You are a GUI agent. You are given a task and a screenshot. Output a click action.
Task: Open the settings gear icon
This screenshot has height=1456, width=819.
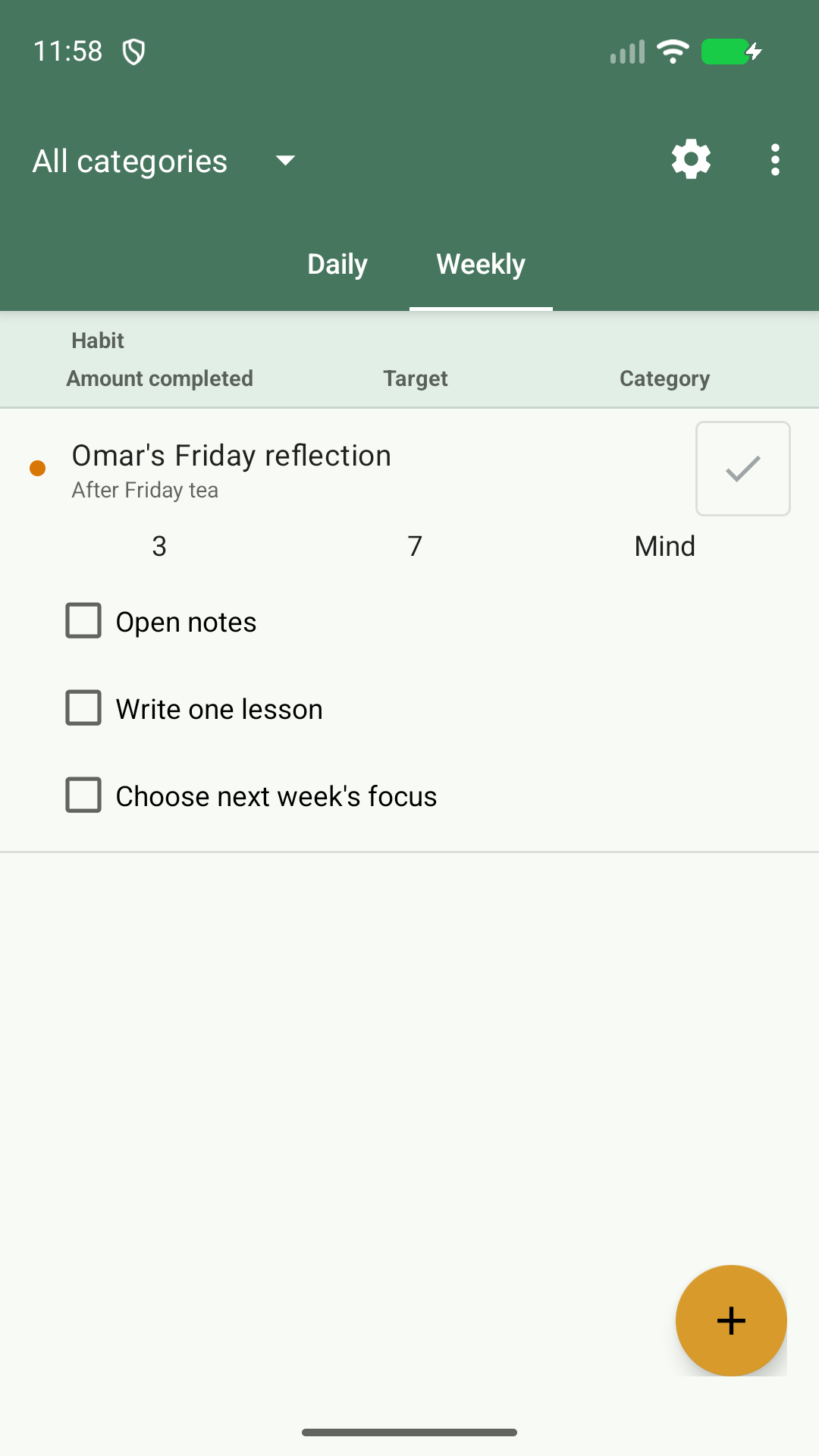pyautogui.click(x=691, y=160)
